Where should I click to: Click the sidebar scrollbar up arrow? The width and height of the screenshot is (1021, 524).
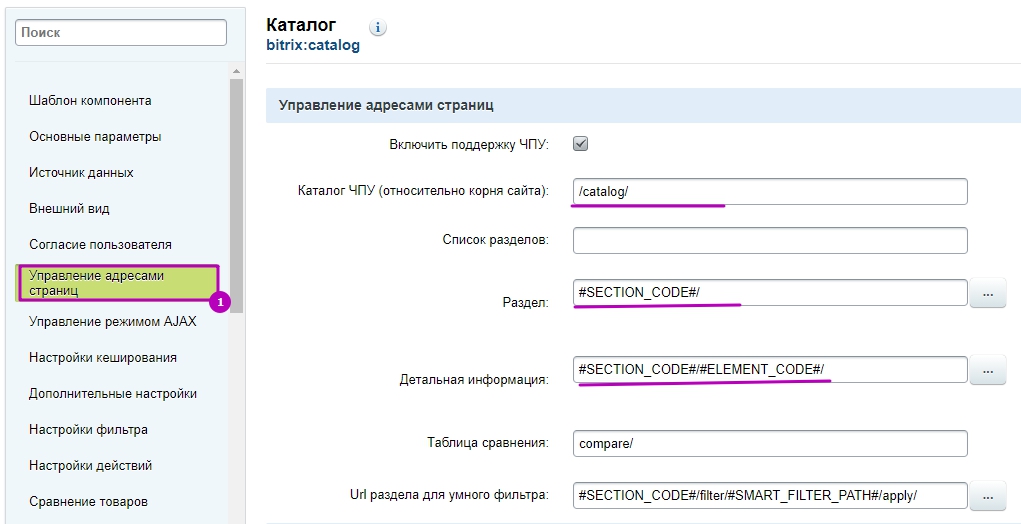236,71
